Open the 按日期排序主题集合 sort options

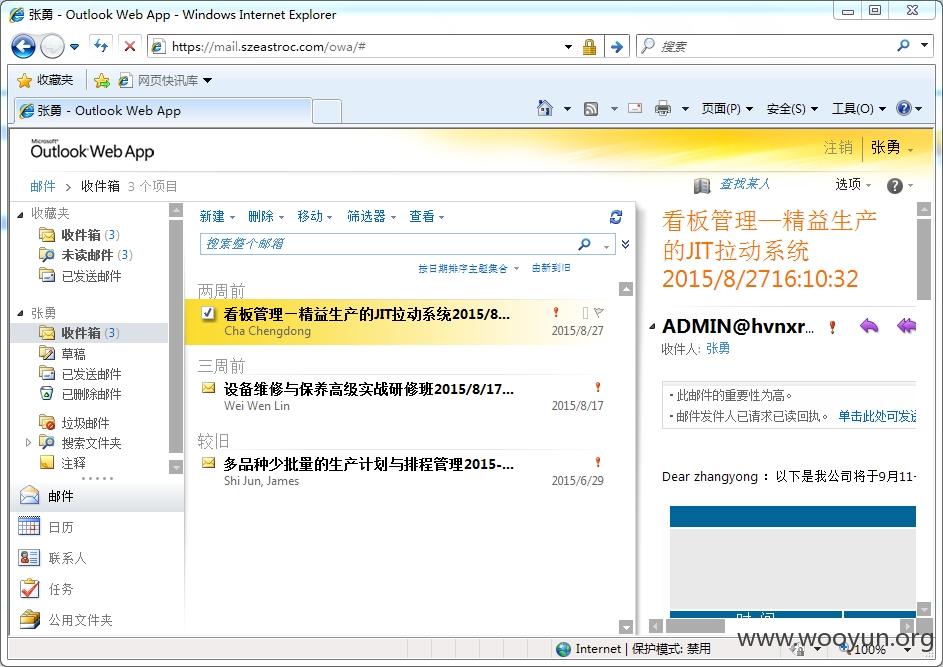click(468, 268)
